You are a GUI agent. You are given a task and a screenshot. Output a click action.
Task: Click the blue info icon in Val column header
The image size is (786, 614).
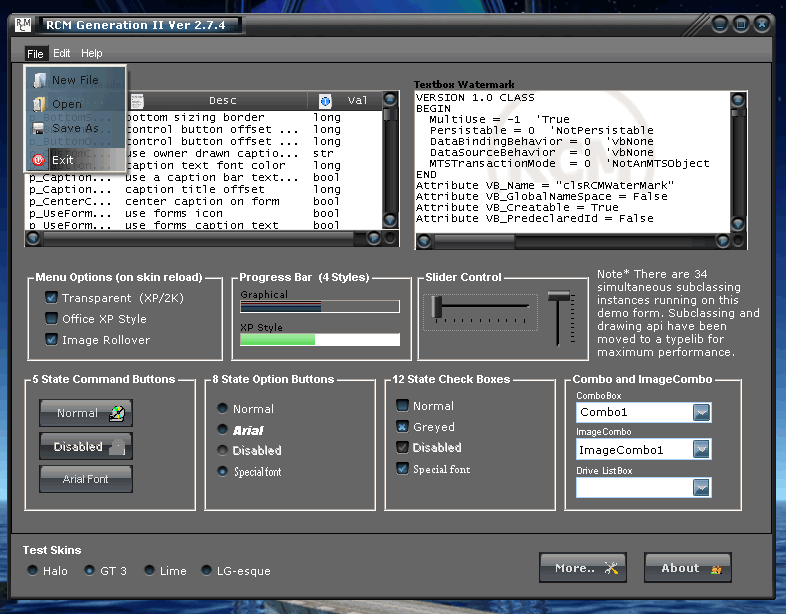click(x=326, y=101)
